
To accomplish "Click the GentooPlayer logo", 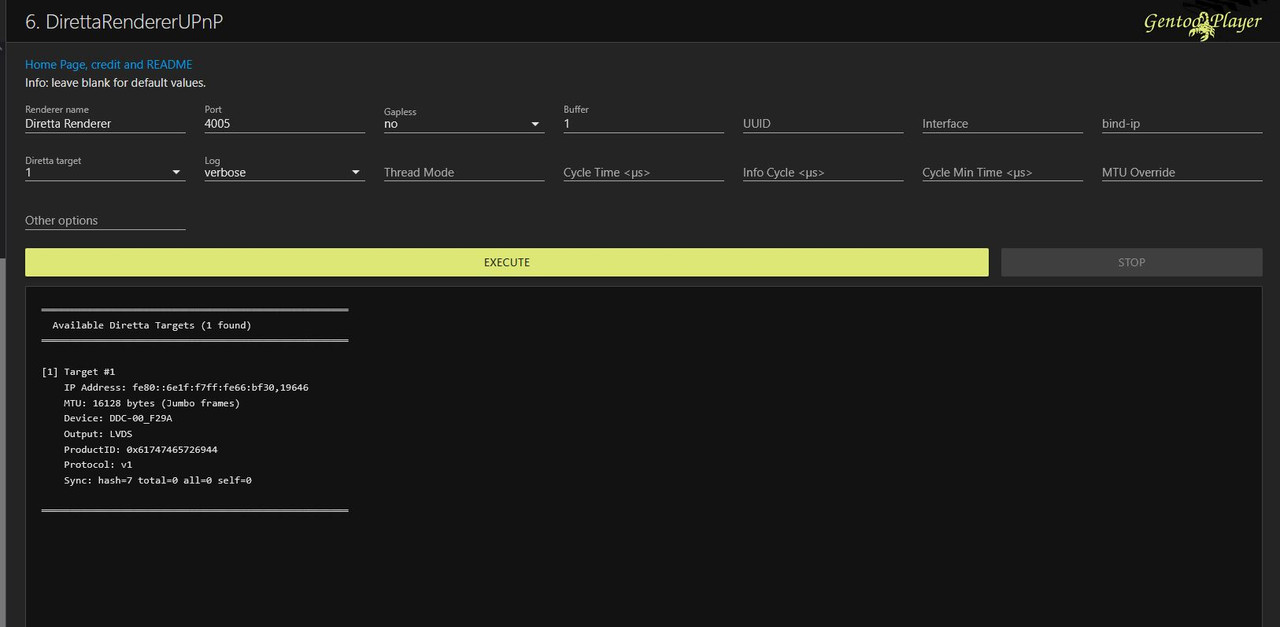I will pos(1202,23).
